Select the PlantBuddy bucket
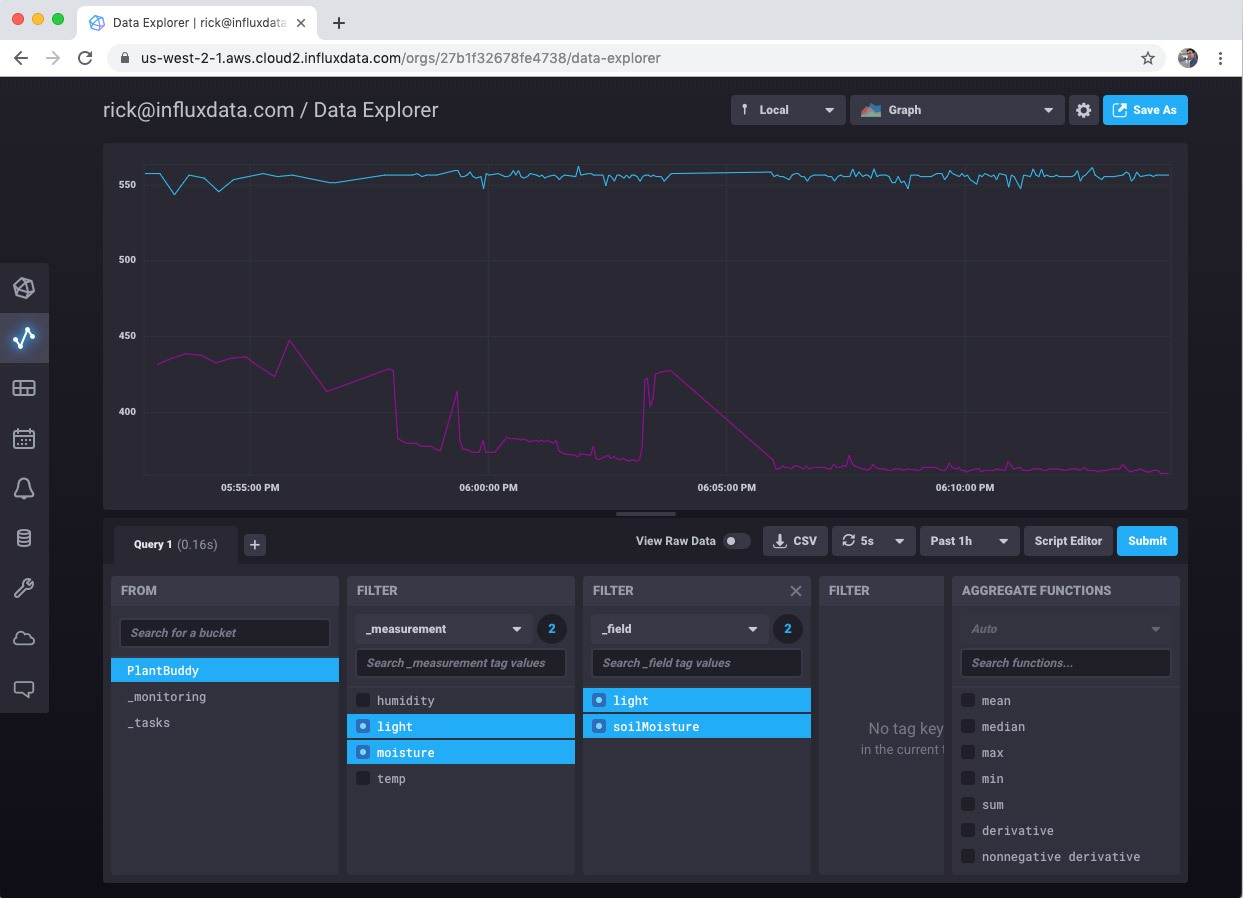 click(224, 670)
